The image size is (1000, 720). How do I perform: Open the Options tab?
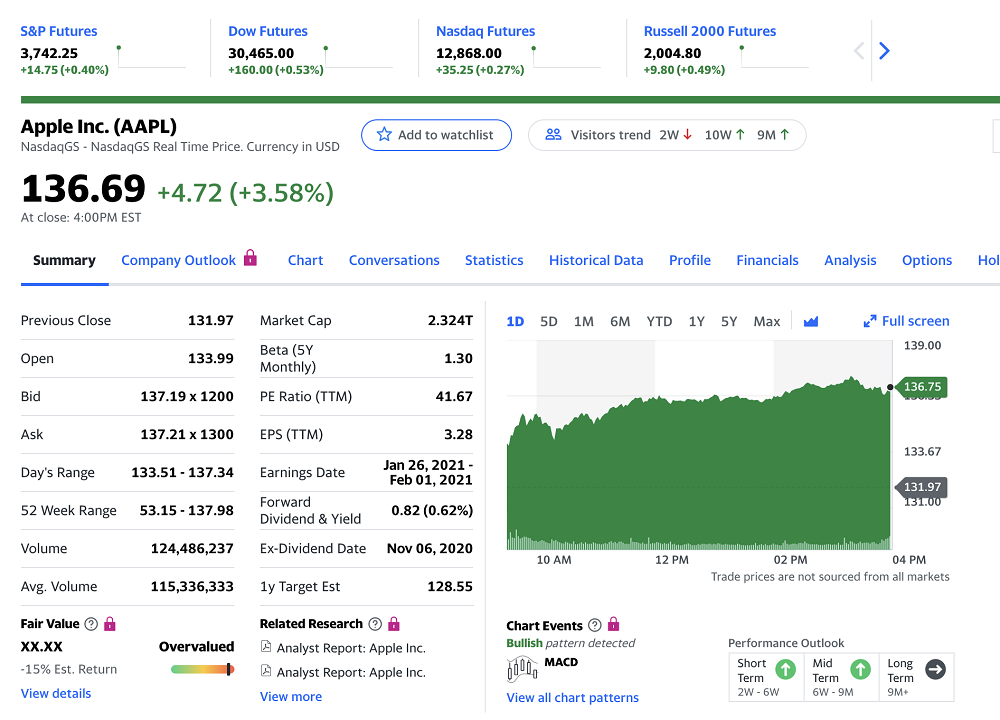pos(927,260)
